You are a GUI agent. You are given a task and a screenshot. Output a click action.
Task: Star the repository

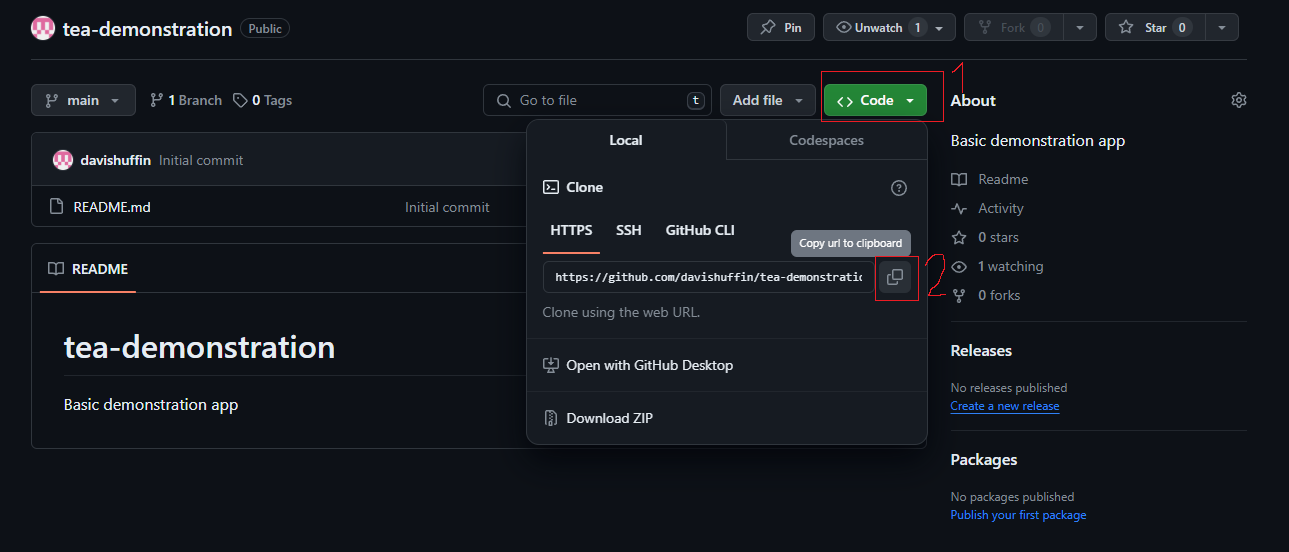(1155, 27)
